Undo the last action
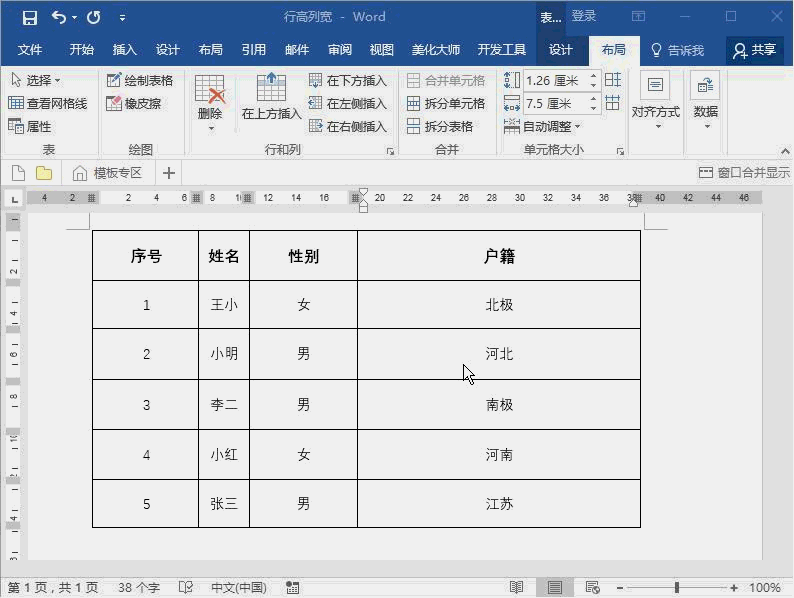Viewport: 794px width, 598px height. [59, 18]
